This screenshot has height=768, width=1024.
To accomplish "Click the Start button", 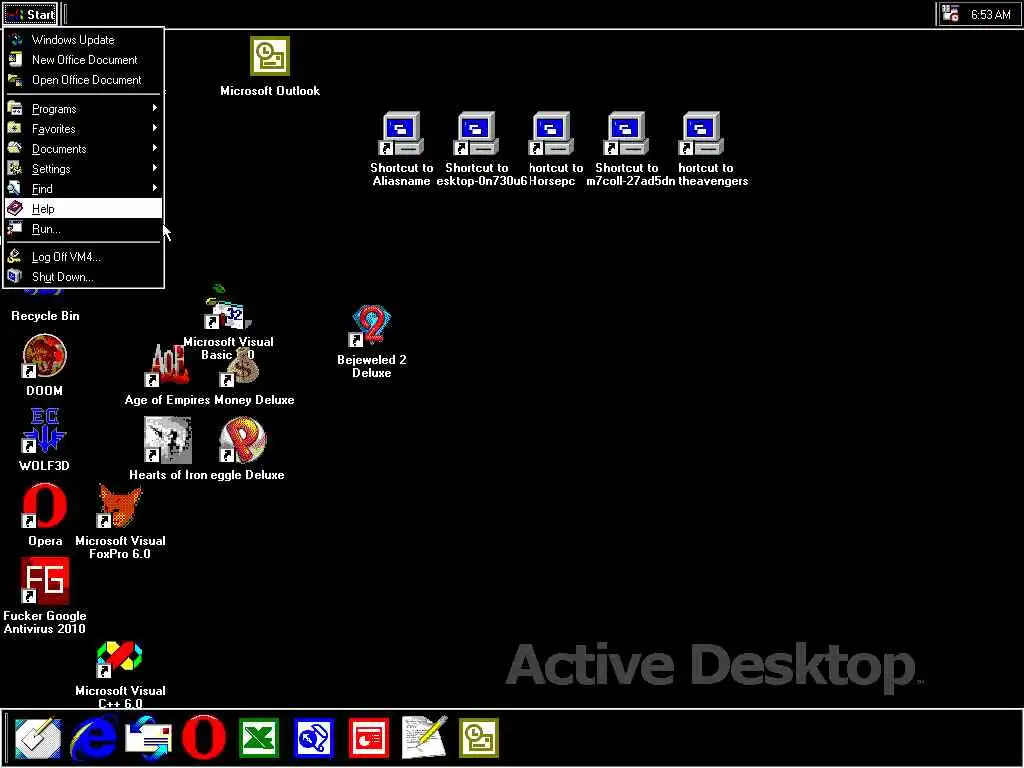I will click(30, 14).
